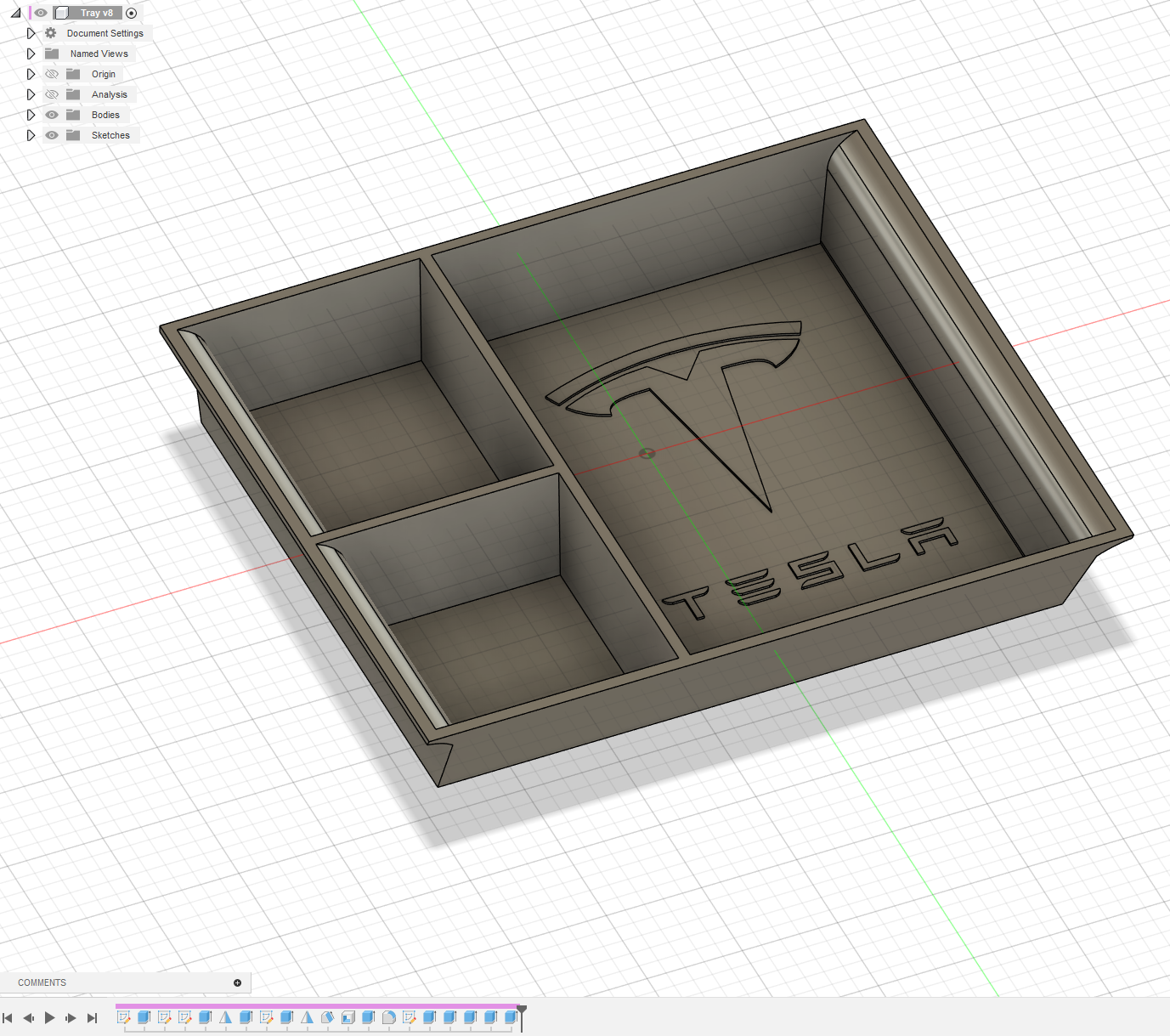The image size is (1170, 1036).
Task: Expand the Comments panel with the plus button
Action: point(237,982)
